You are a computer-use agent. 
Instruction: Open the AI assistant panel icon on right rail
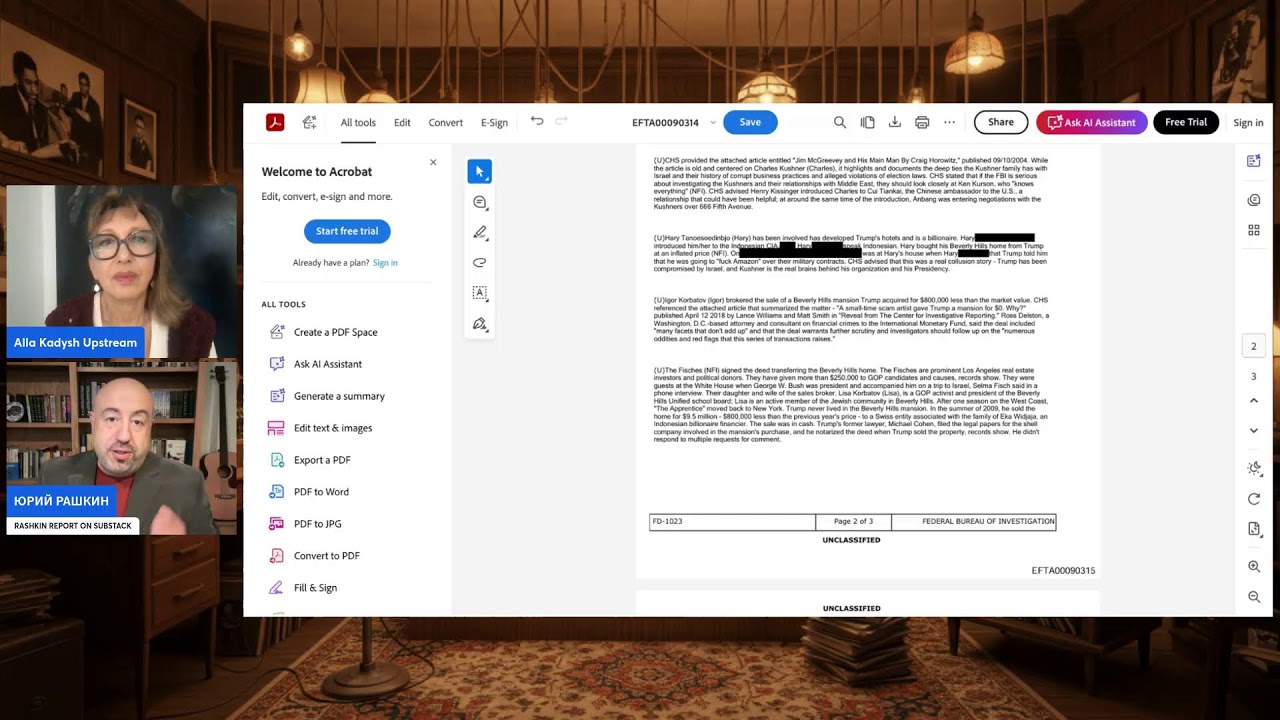[1254, 161]
